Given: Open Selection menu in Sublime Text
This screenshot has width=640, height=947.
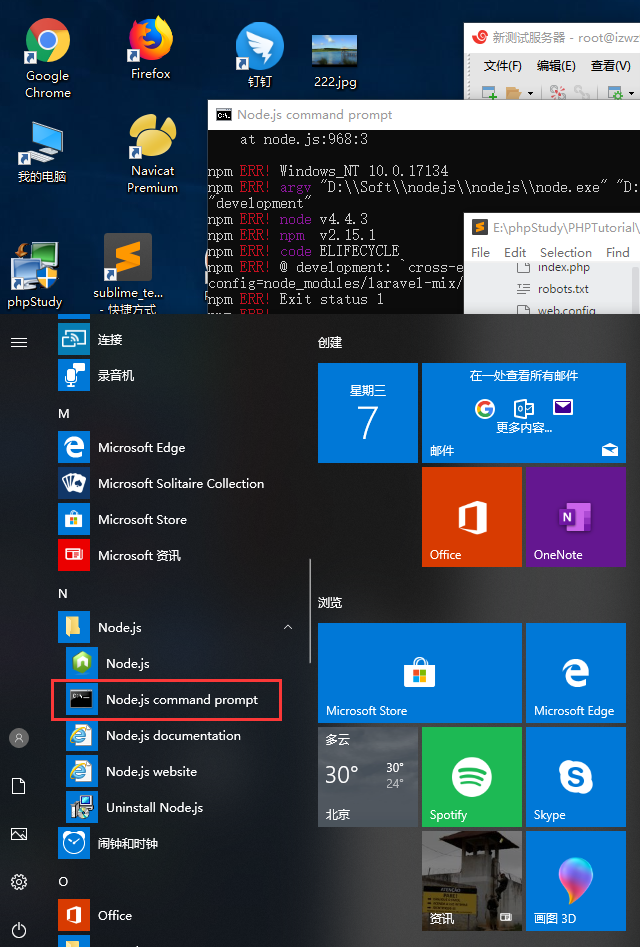Looking at the screenshot, I should 566,252.
